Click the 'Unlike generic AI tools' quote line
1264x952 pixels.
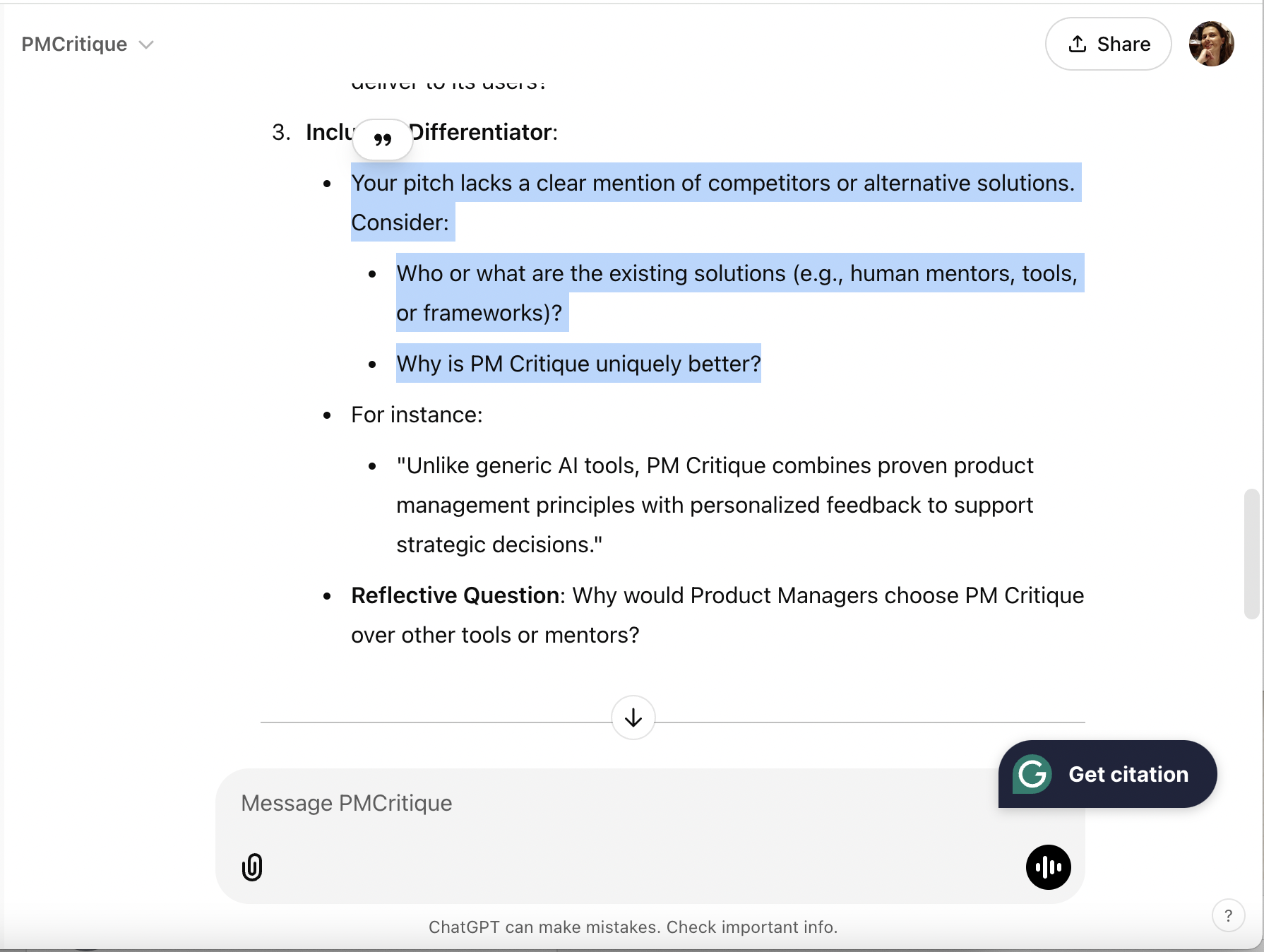click(x=715, y=465)
